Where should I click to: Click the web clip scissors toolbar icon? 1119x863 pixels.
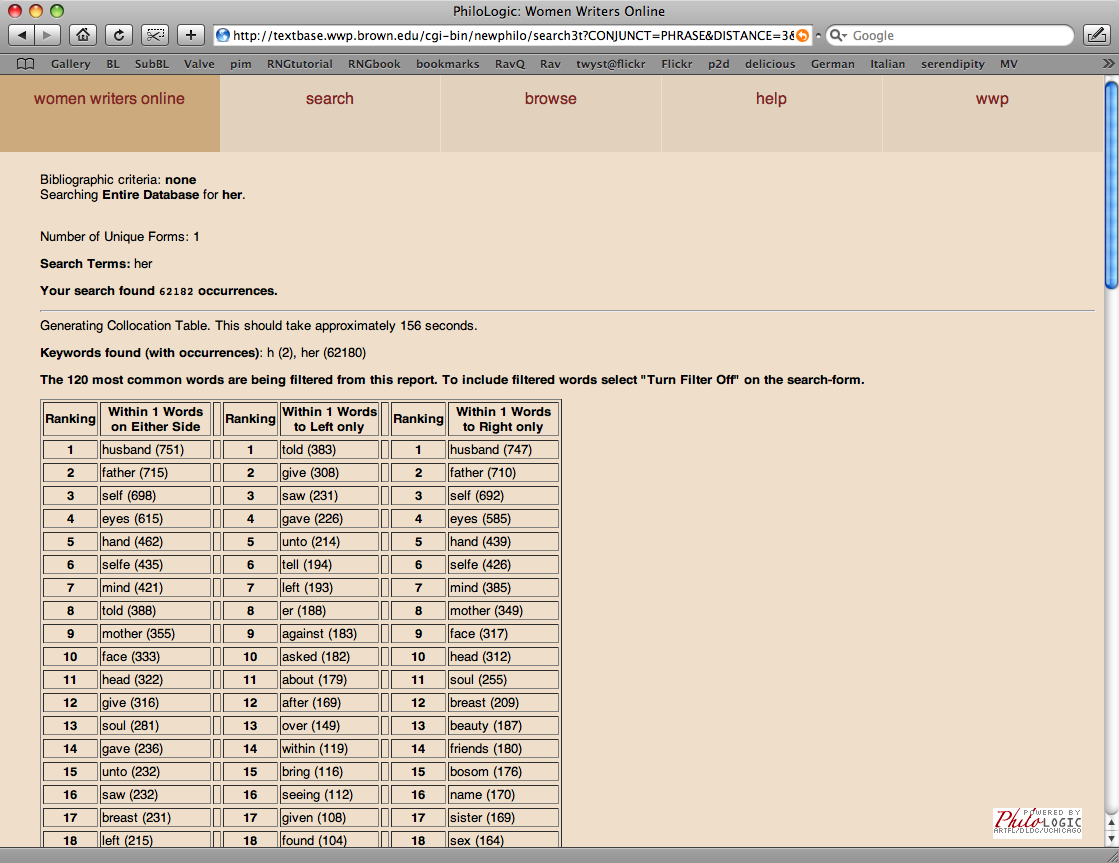[x=155, y=35]
